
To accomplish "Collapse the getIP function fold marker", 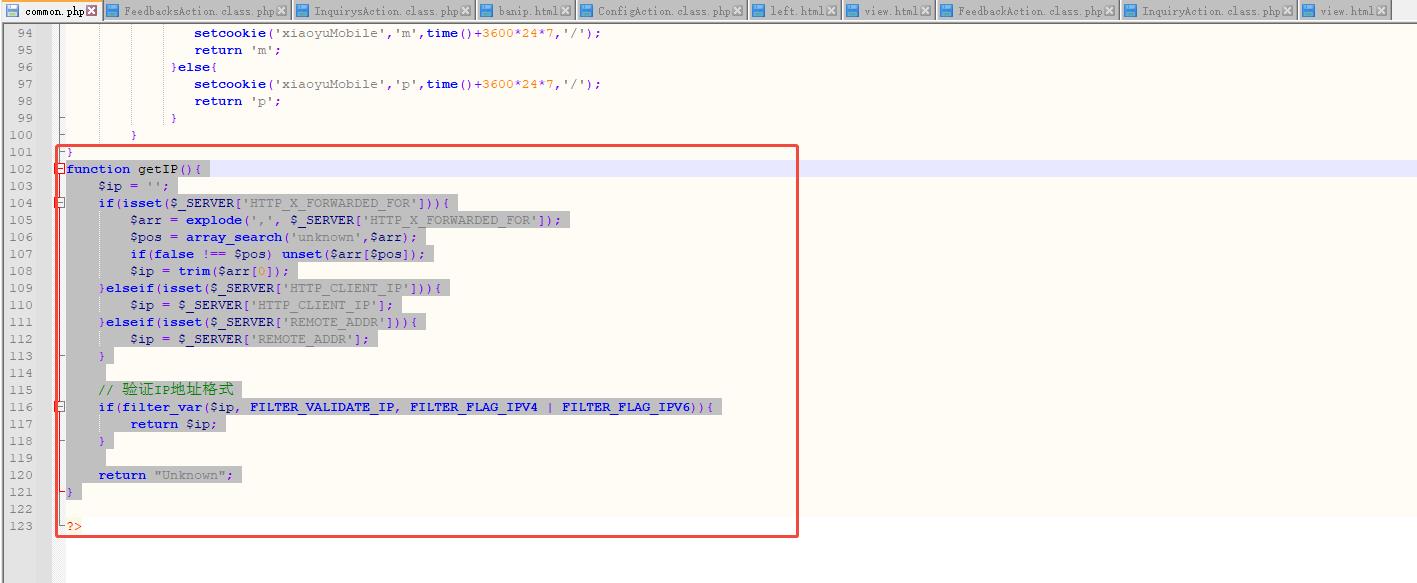I will [61, 169].
